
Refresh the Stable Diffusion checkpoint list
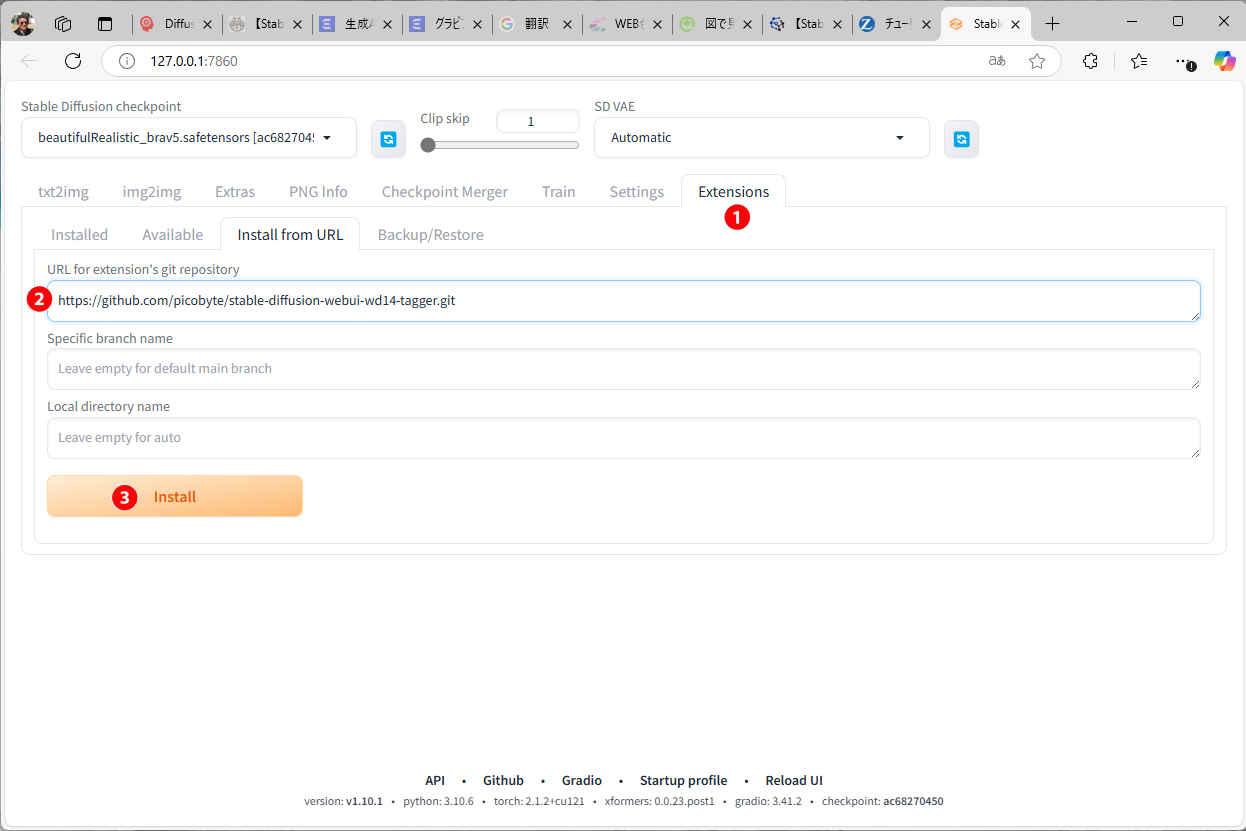388,139
